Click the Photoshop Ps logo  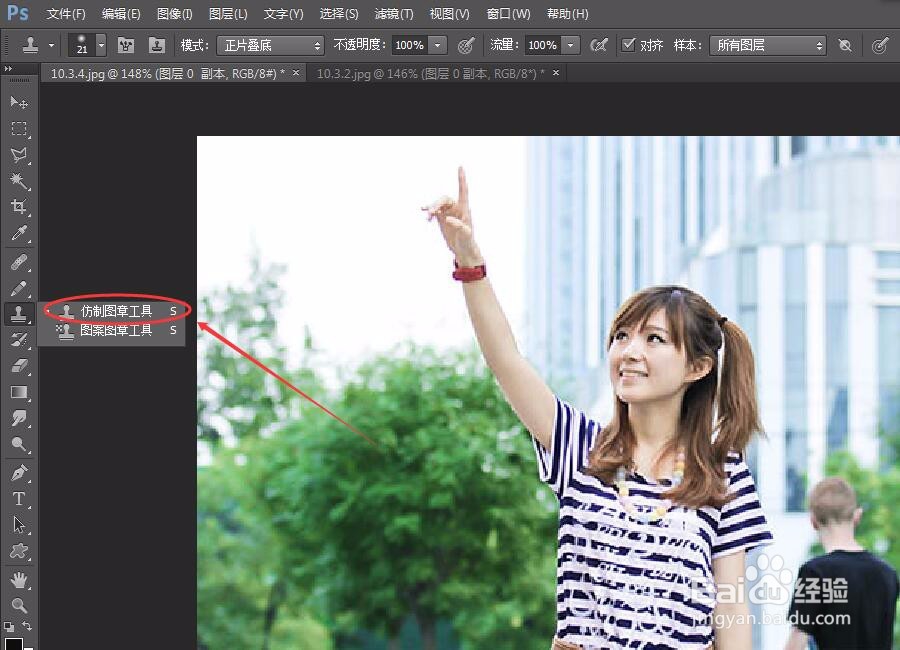coord(17,13)
